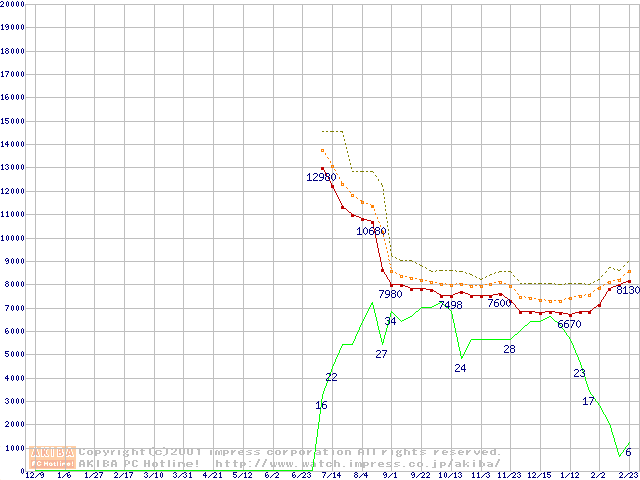Click the 7498 data point label
Screen dimensions: 640x480
point(450,305)
